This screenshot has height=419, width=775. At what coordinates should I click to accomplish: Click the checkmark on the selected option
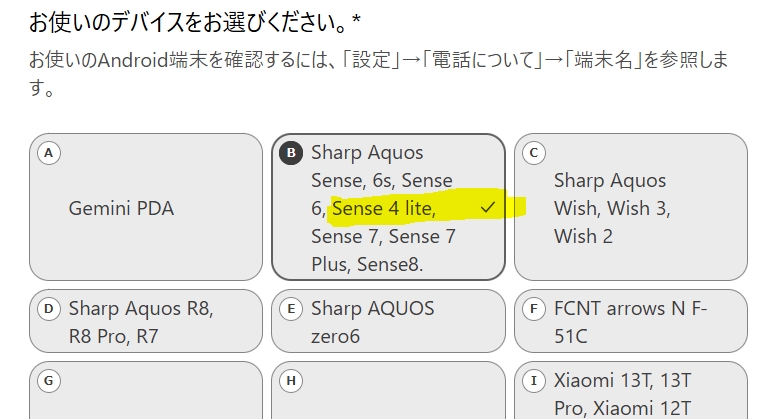click(x=488, y=208)
